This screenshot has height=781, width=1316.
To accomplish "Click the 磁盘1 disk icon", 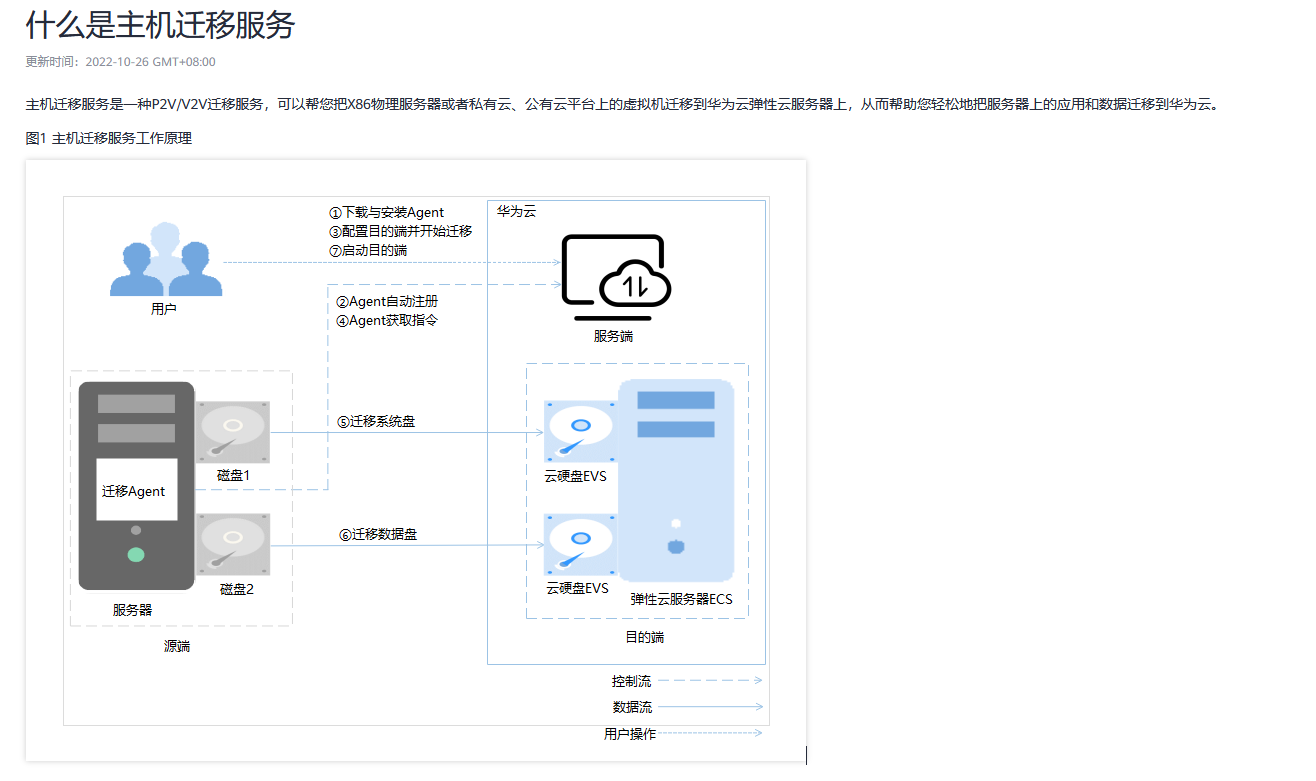I will click(x=233, y=432).
